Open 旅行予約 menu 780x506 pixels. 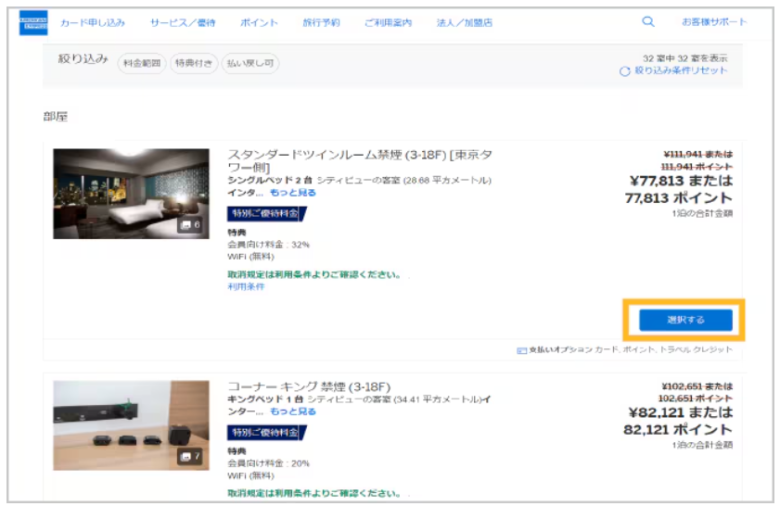pyautogui.click(x=321, y=23)
